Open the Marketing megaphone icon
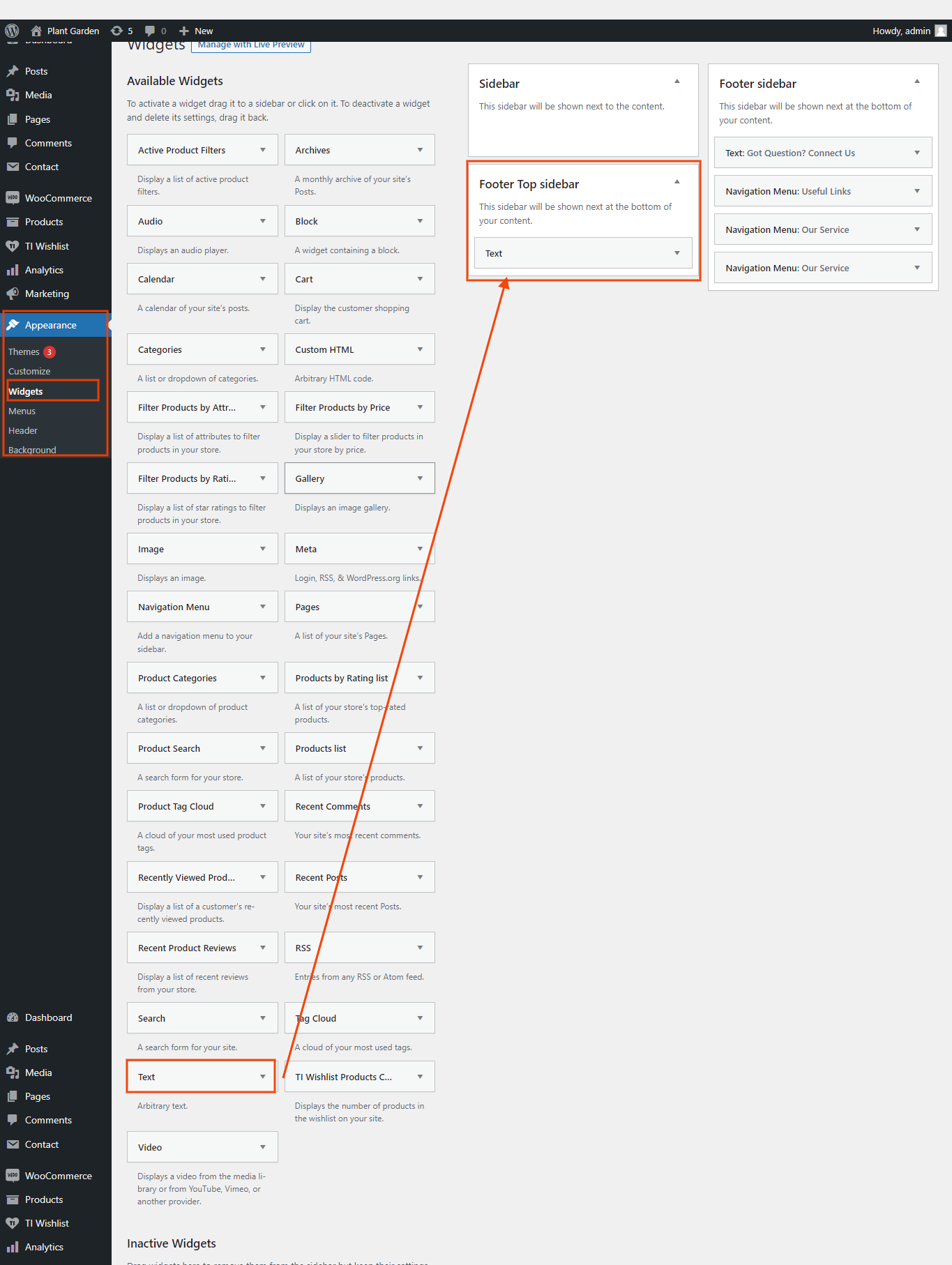 click(13, 294)
